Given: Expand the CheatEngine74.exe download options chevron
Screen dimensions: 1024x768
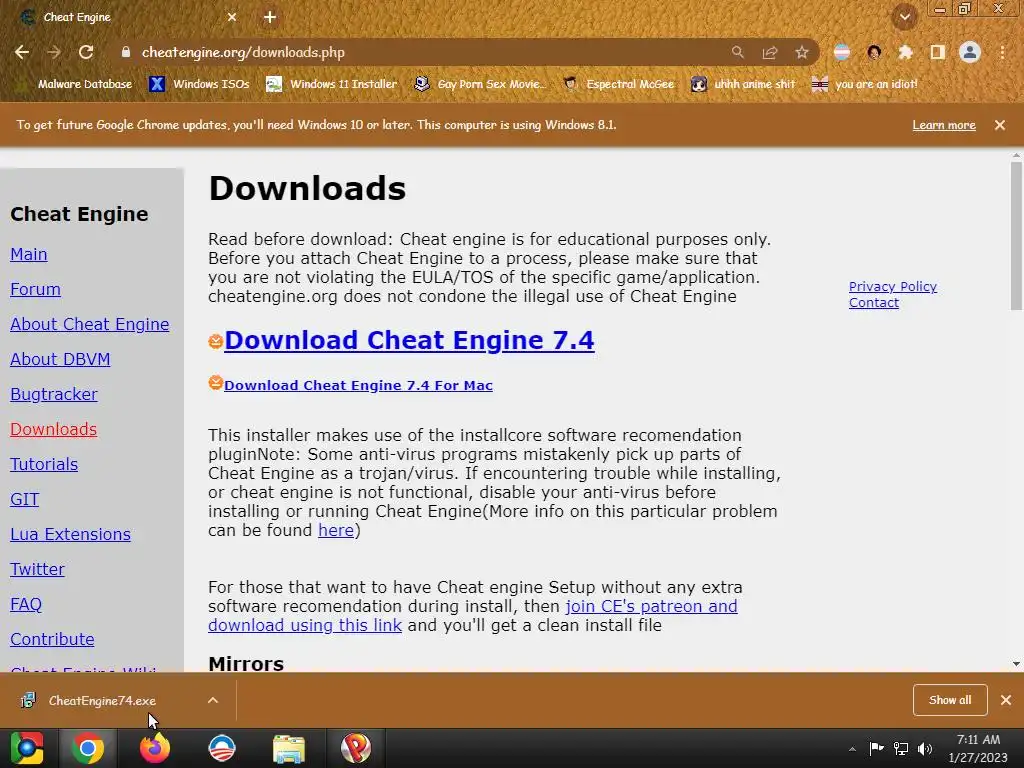Looking at the screenshot, I should coord(213,701).
